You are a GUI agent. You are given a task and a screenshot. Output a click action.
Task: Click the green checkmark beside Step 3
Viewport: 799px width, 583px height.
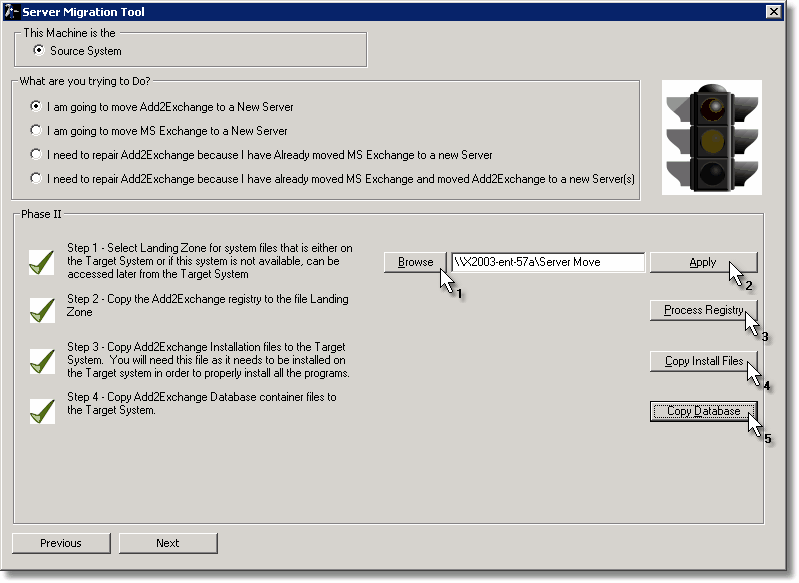[42, 361]
